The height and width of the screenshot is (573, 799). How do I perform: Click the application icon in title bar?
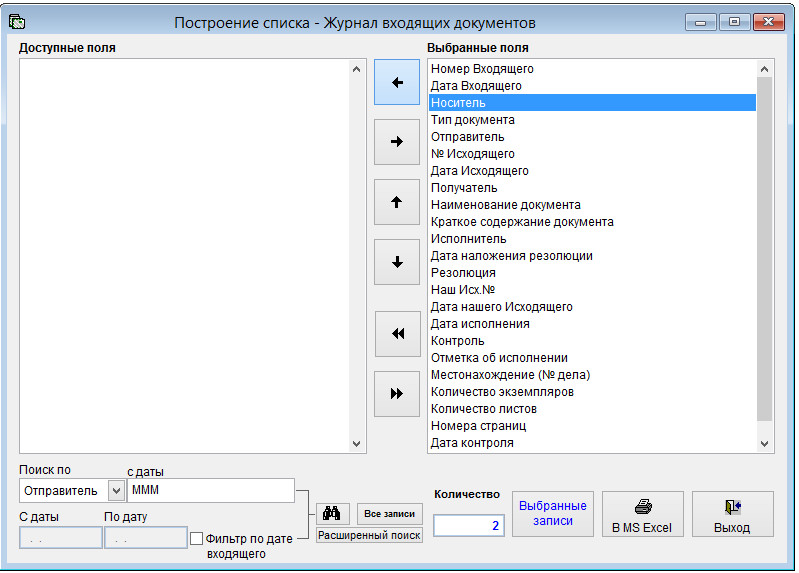tap(17, 22)
